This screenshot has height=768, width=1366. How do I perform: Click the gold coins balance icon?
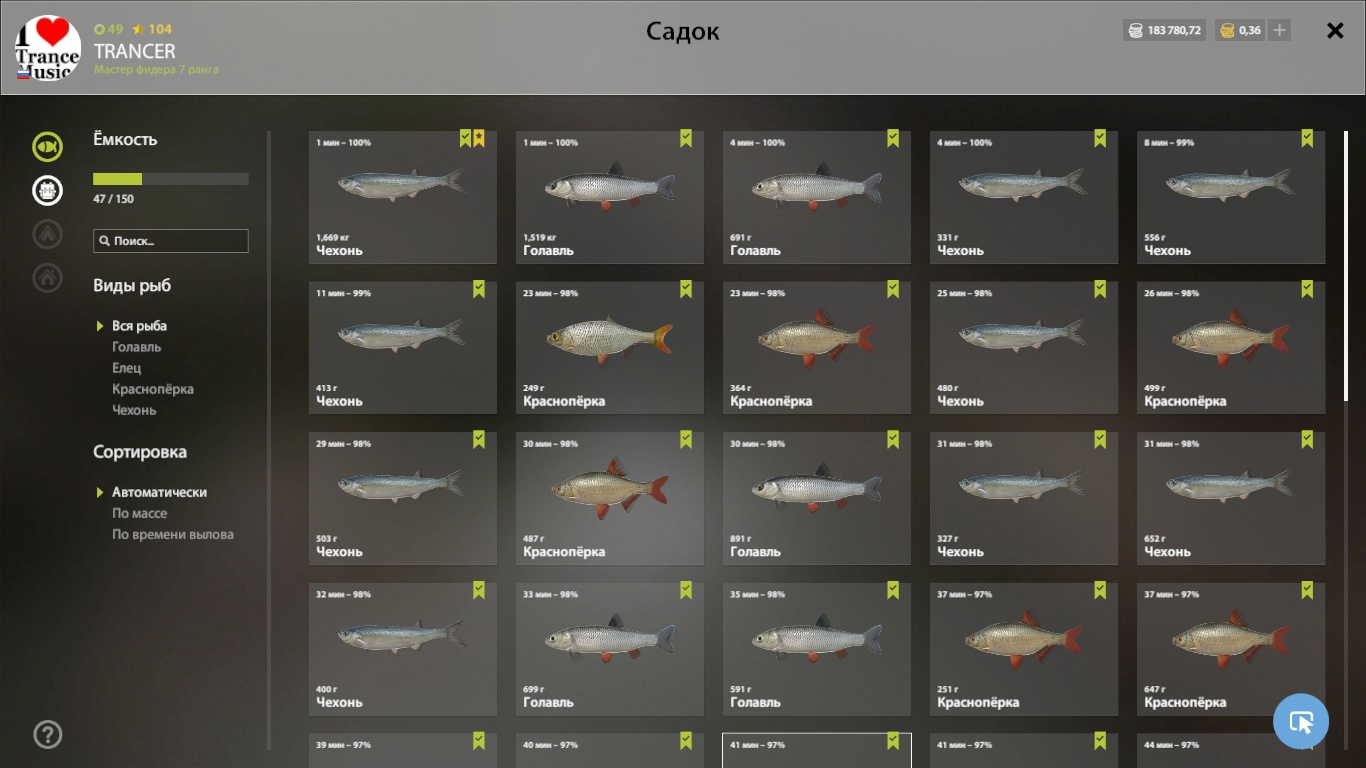click(x=1227, y=30)
